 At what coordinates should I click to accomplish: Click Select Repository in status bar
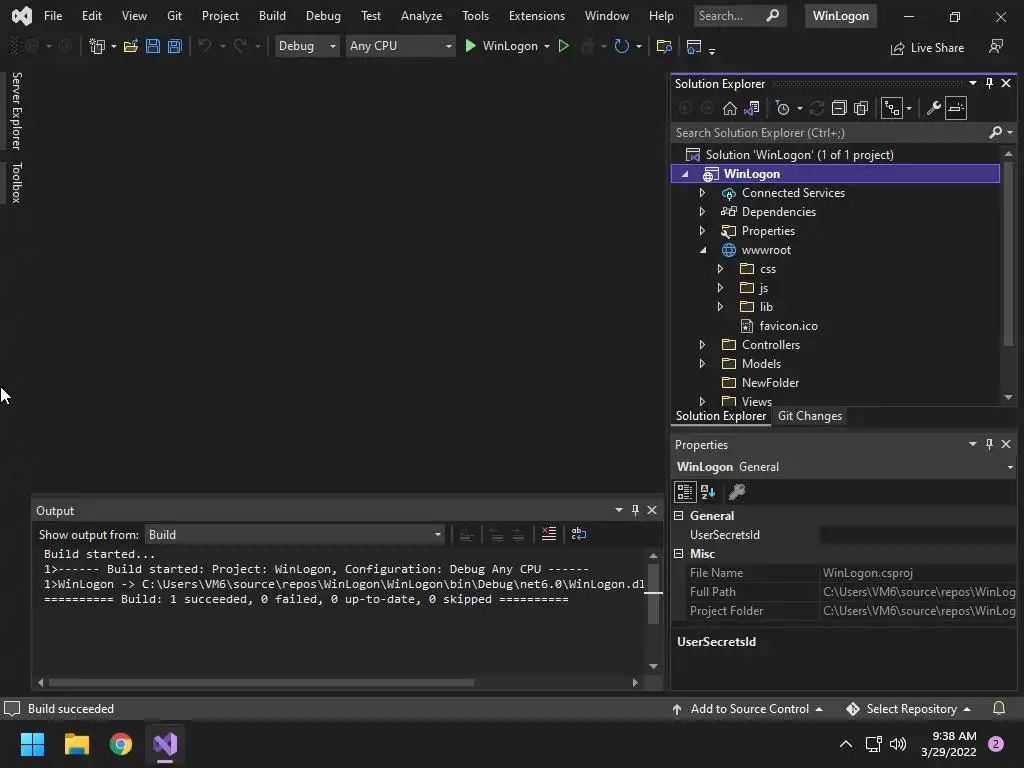point(908,709)
